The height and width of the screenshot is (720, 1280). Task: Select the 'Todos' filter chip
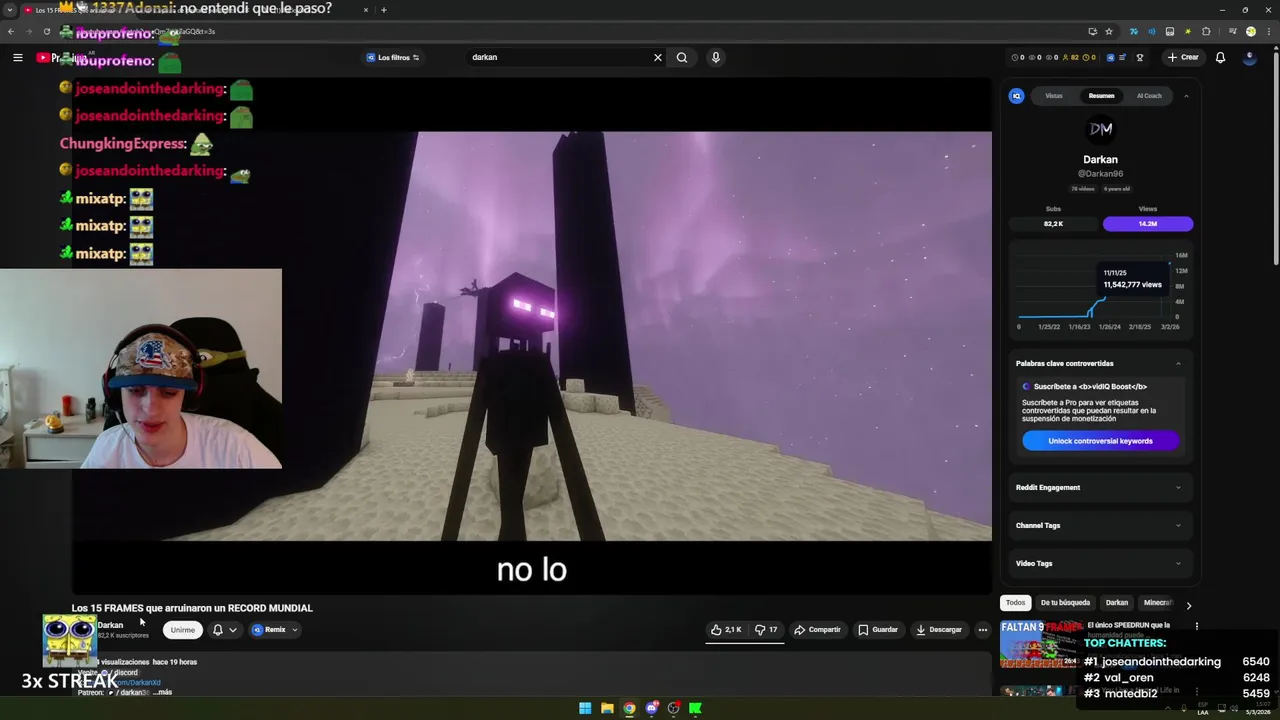click(x=1015, y=603)
